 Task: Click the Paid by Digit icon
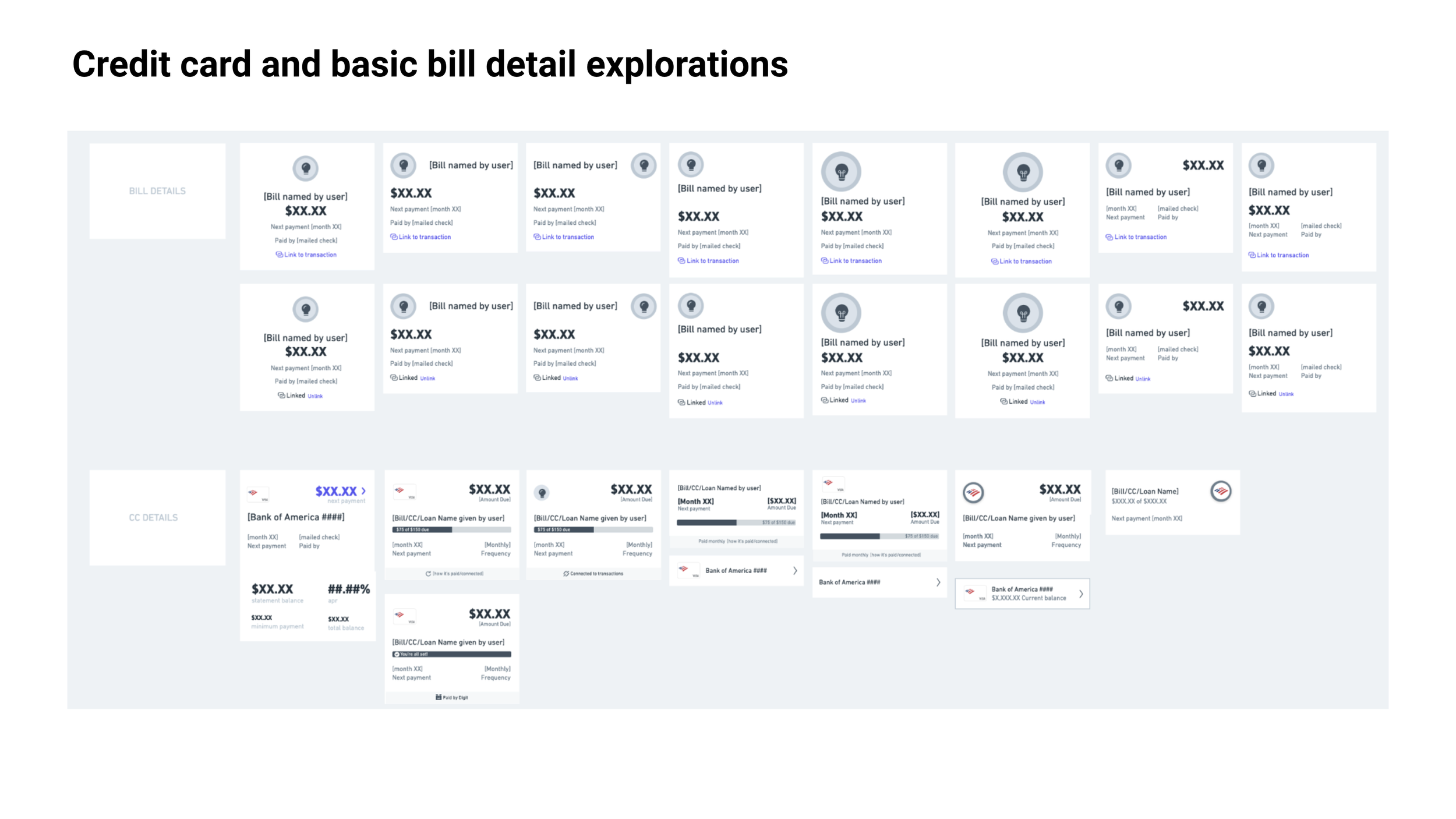[x=438, y=697]
